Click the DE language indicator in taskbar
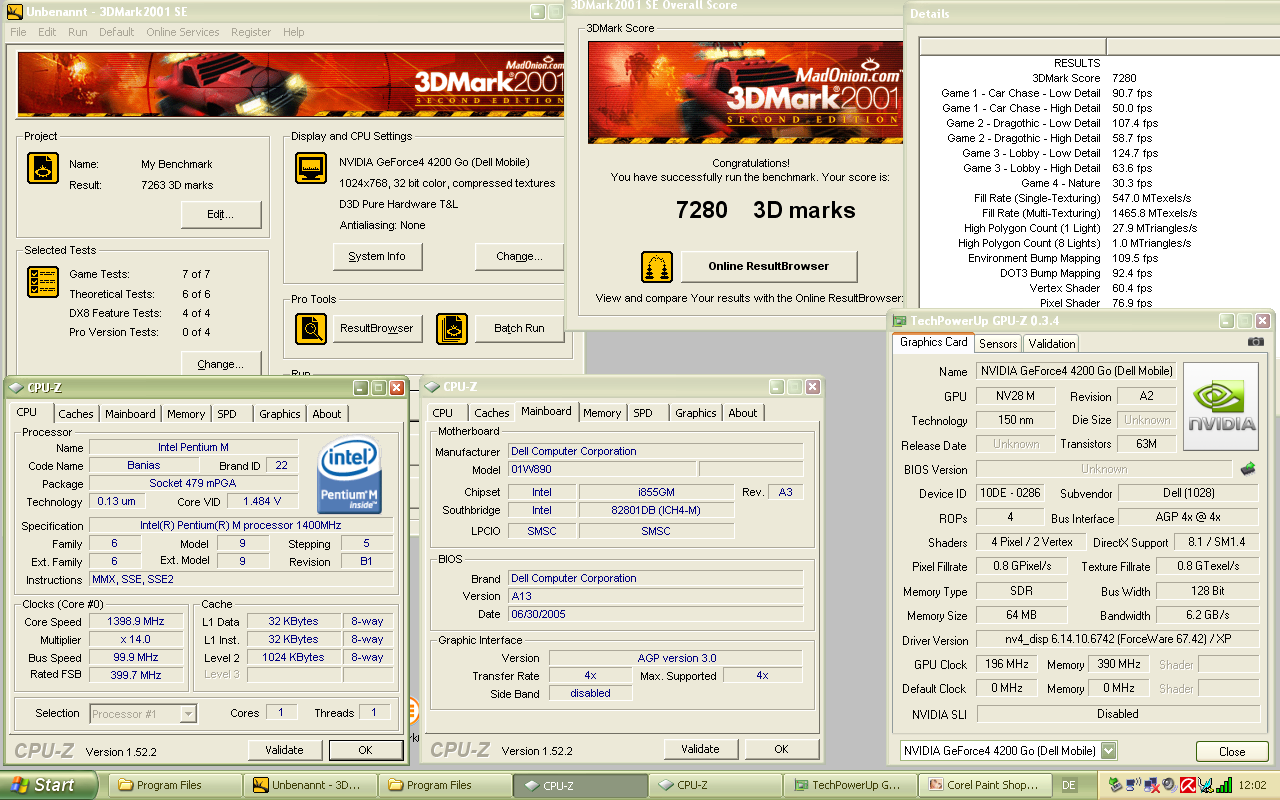Image resolution: width=1280 pixels, height=800 pixels. pyautogui.click(x=1068, y=785)
